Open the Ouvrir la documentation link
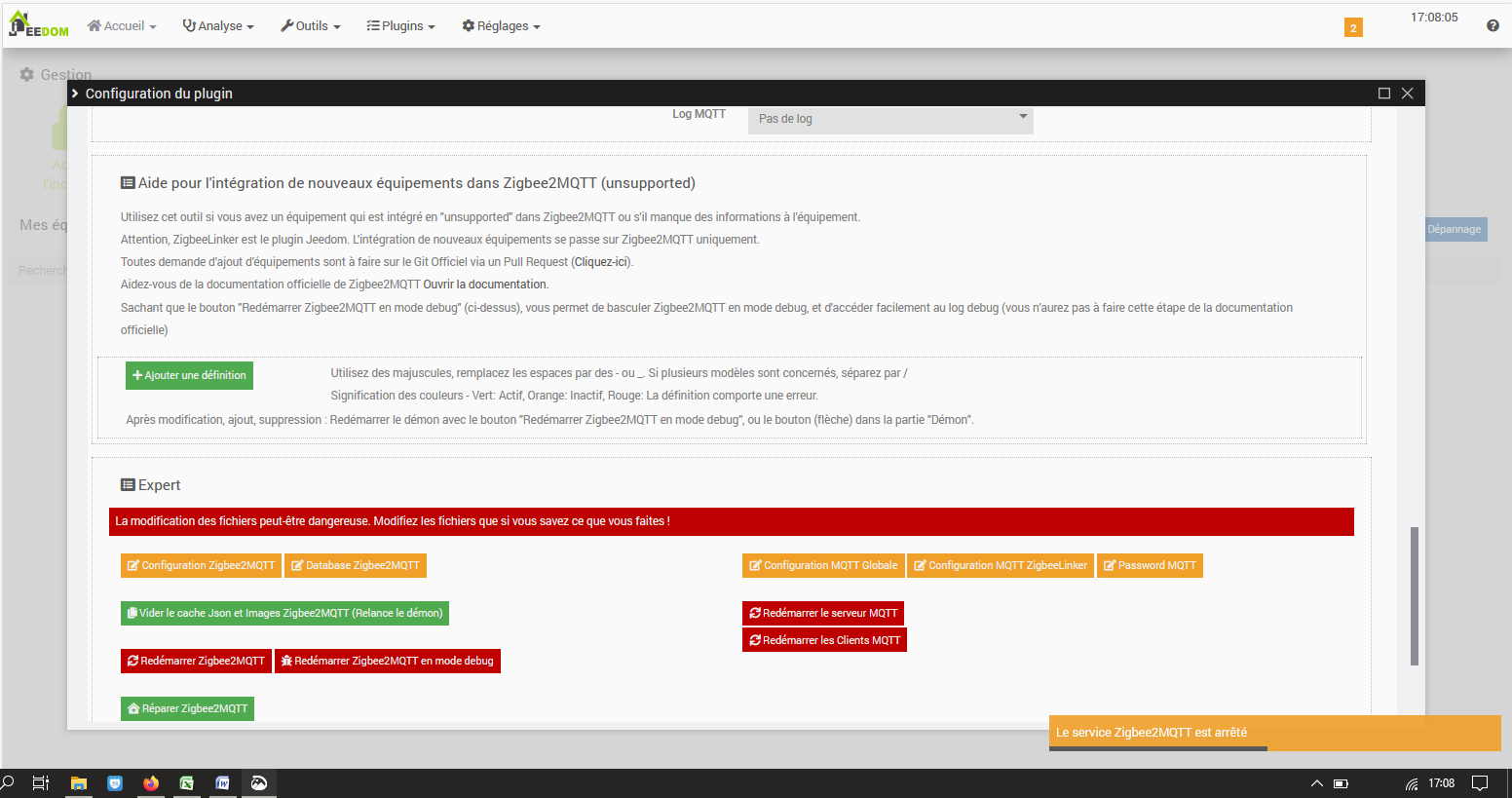1512x798 pixels. tap(485, 285)
